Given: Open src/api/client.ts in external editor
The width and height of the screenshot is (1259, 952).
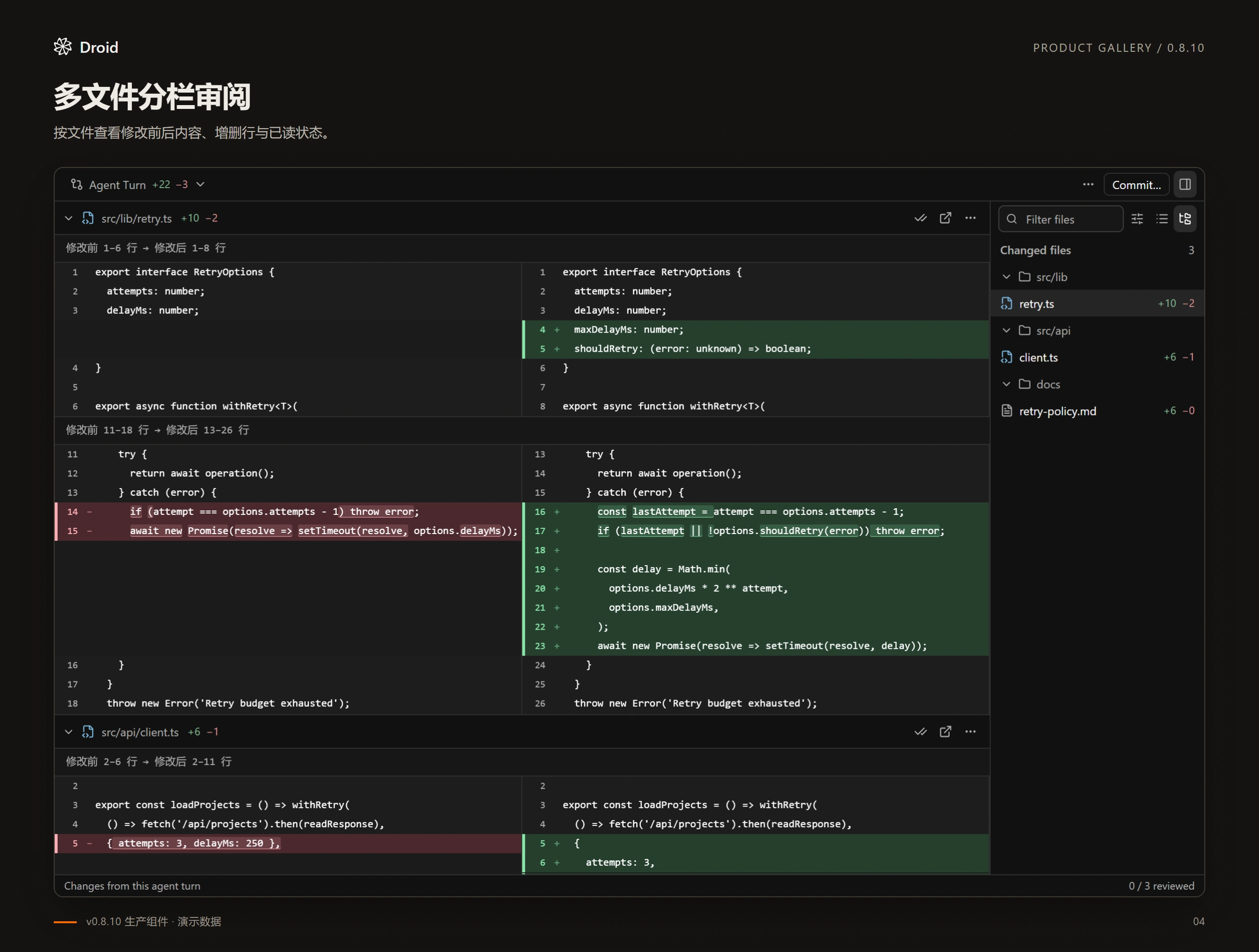Looking at the screenshot, I should [945, 732].
